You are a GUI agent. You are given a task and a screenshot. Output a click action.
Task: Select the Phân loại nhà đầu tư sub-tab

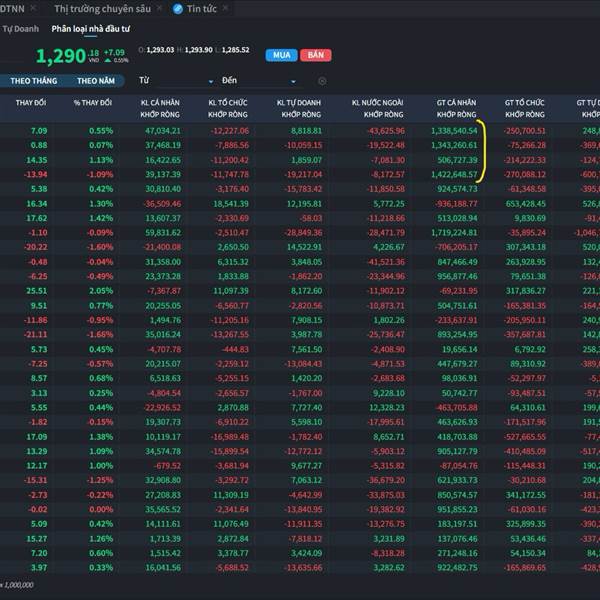click(x=91, y=29)
